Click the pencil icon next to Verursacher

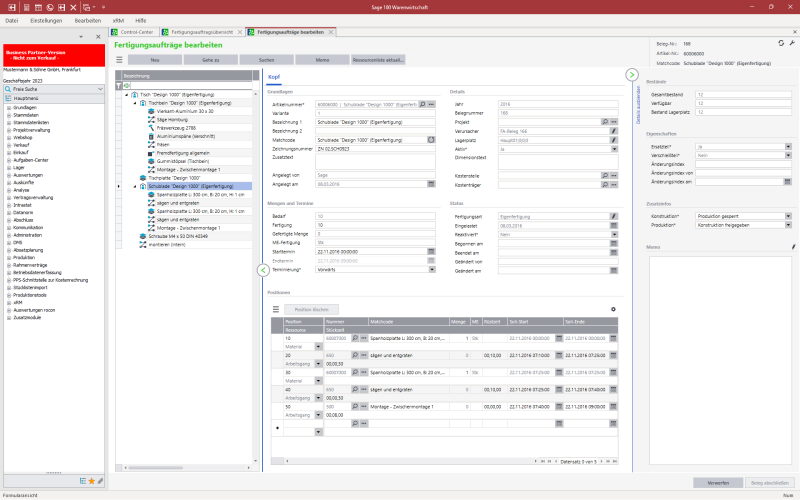pos(614,131)
